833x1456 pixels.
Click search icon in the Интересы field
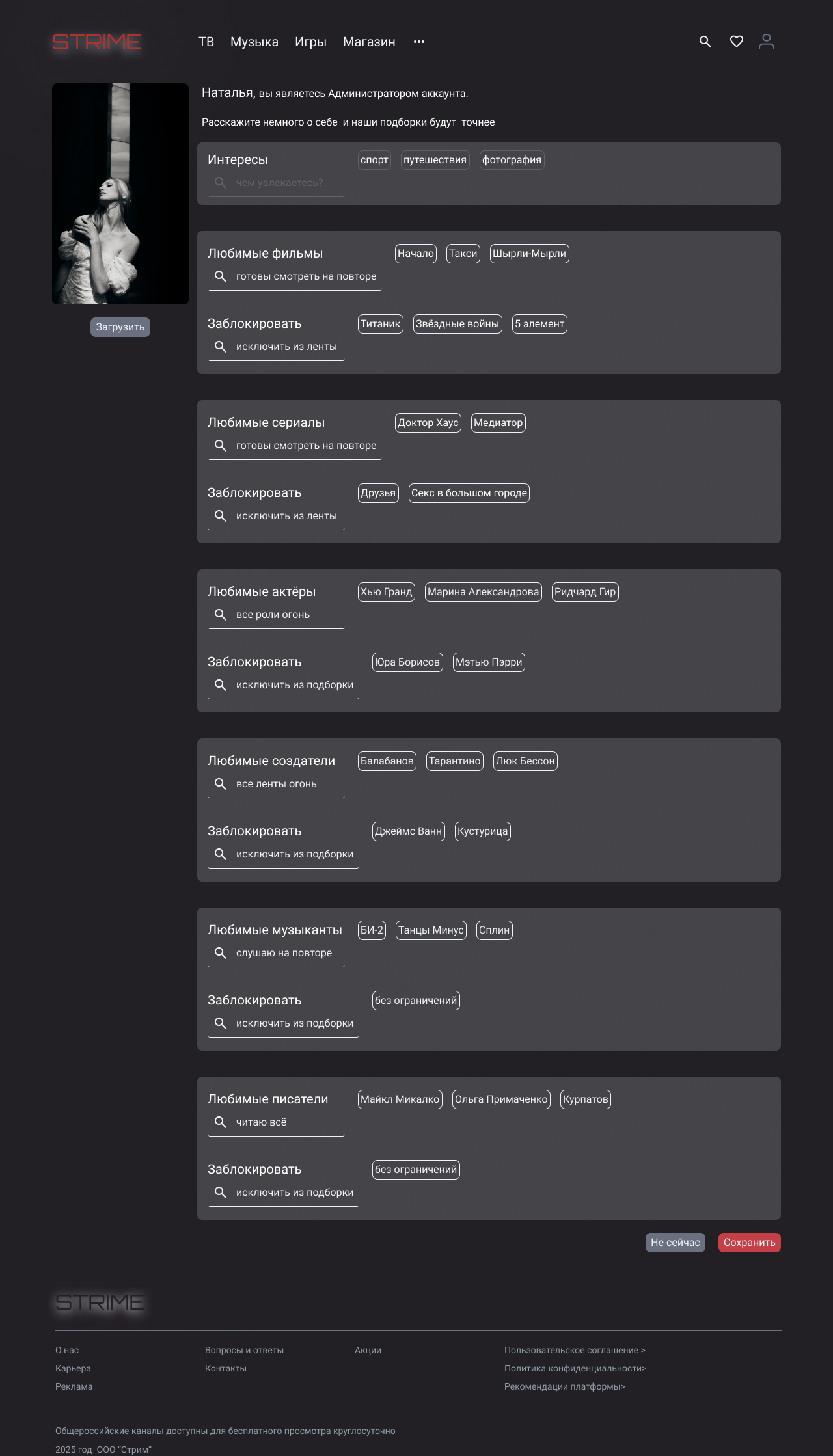coord(221,183)
